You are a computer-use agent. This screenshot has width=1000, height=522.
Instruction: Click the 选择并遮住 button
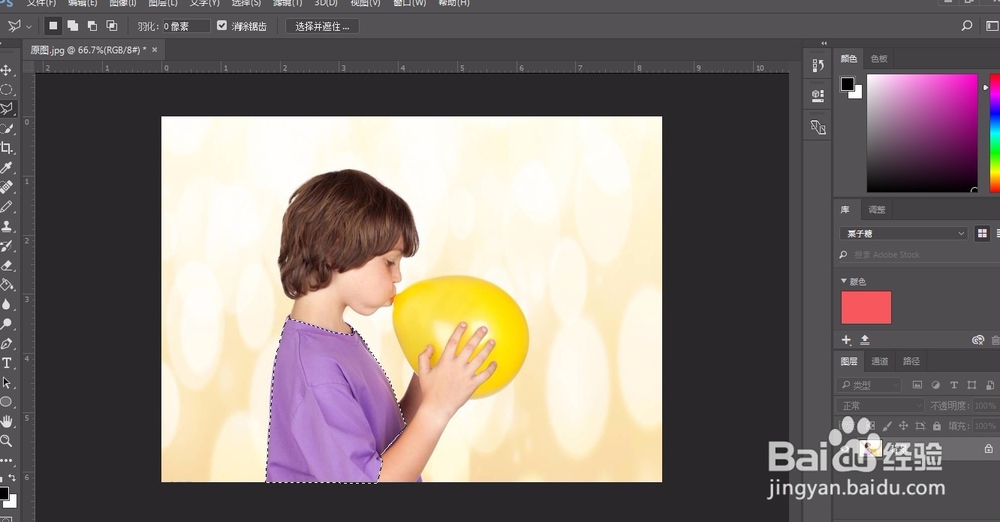[x=322, y=26]
